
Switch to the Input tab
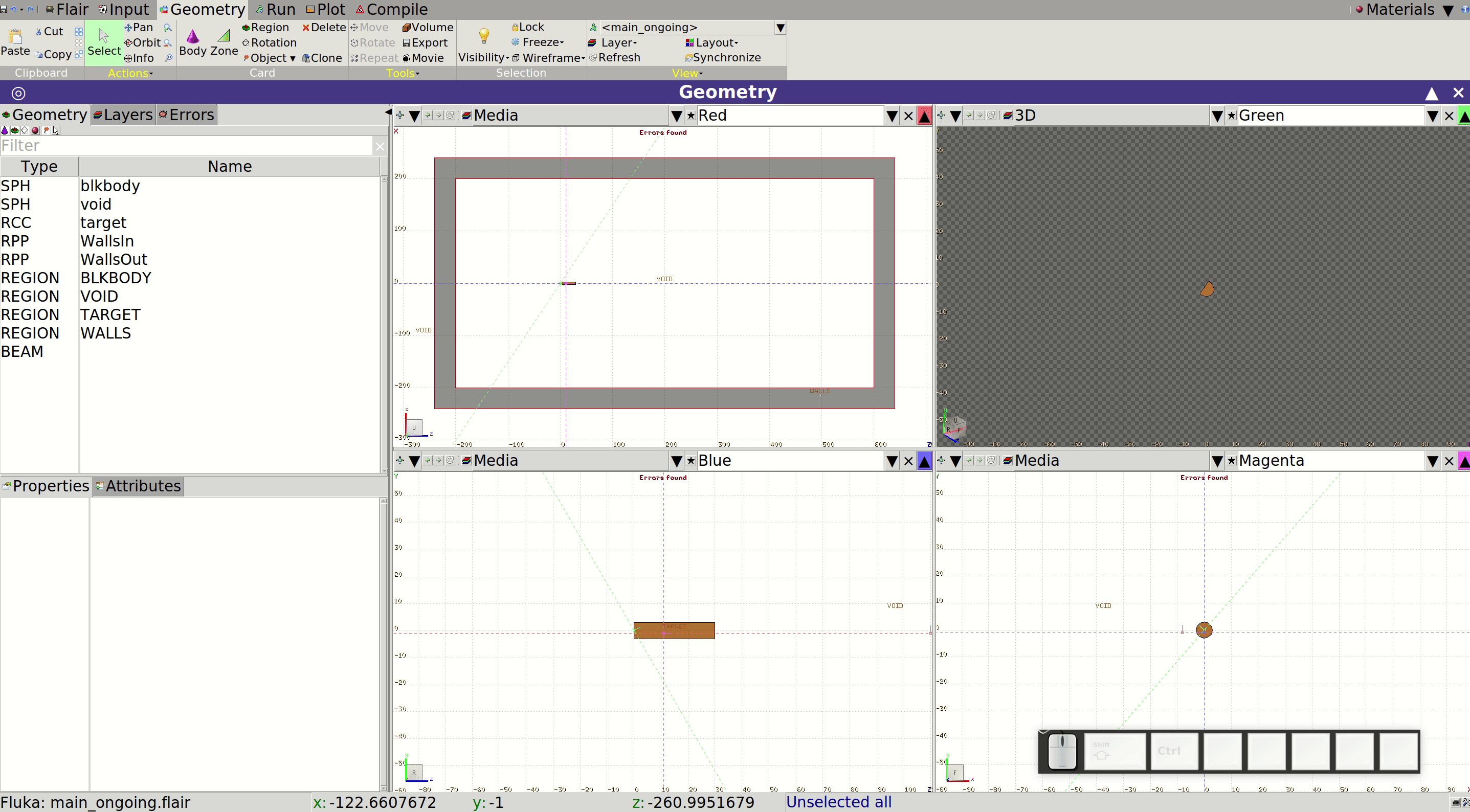click(124, 10)
